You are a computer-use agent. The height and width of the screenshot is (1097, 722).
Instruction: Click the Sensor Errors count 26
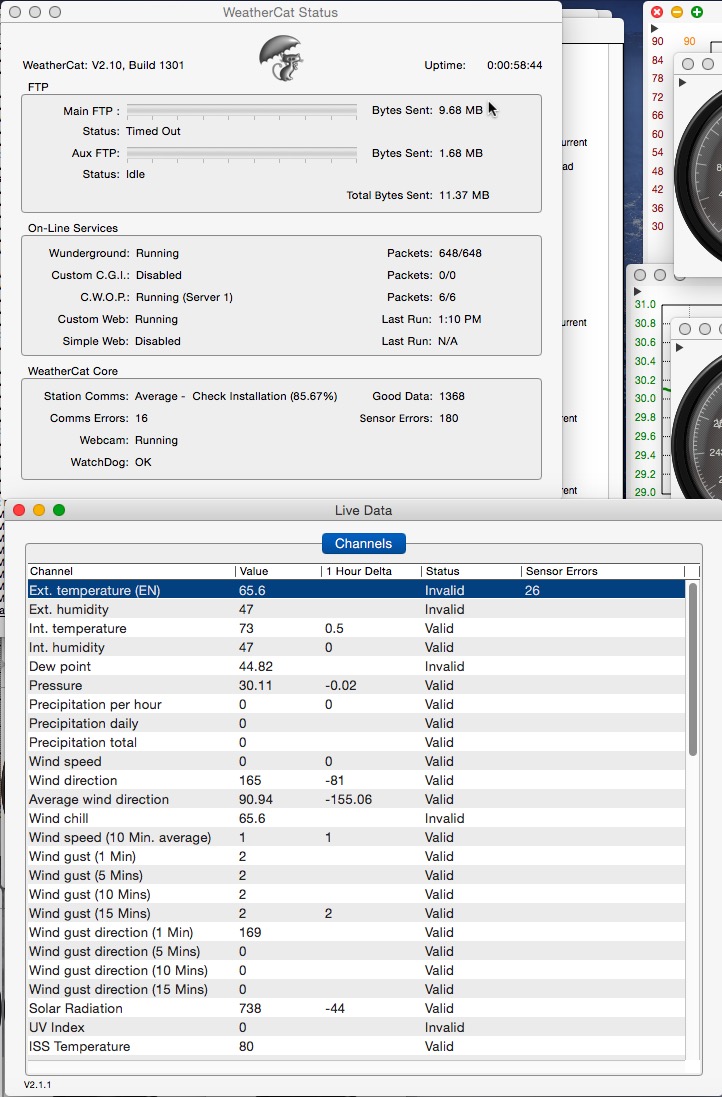click(532, 590)
